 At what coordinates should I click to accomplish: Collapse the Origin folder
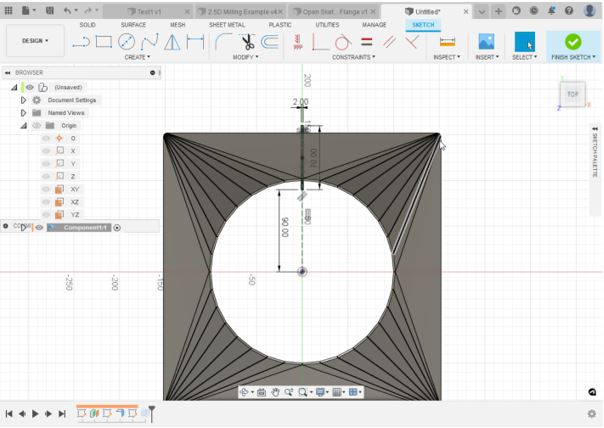click(x=23, y=125)
